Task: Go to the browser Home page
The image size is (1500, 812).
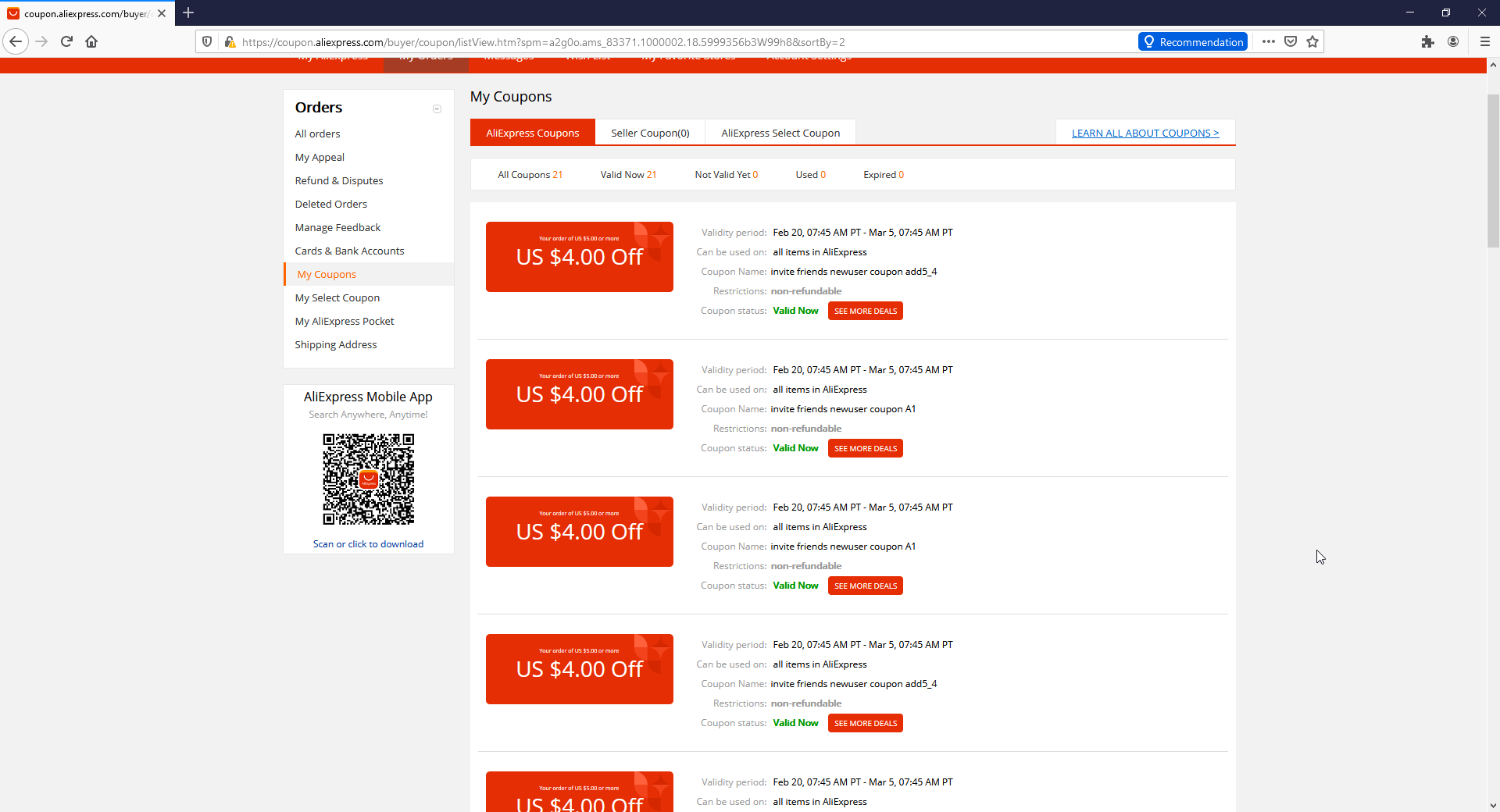Action: pyautogui.click(x=92, y=41)
